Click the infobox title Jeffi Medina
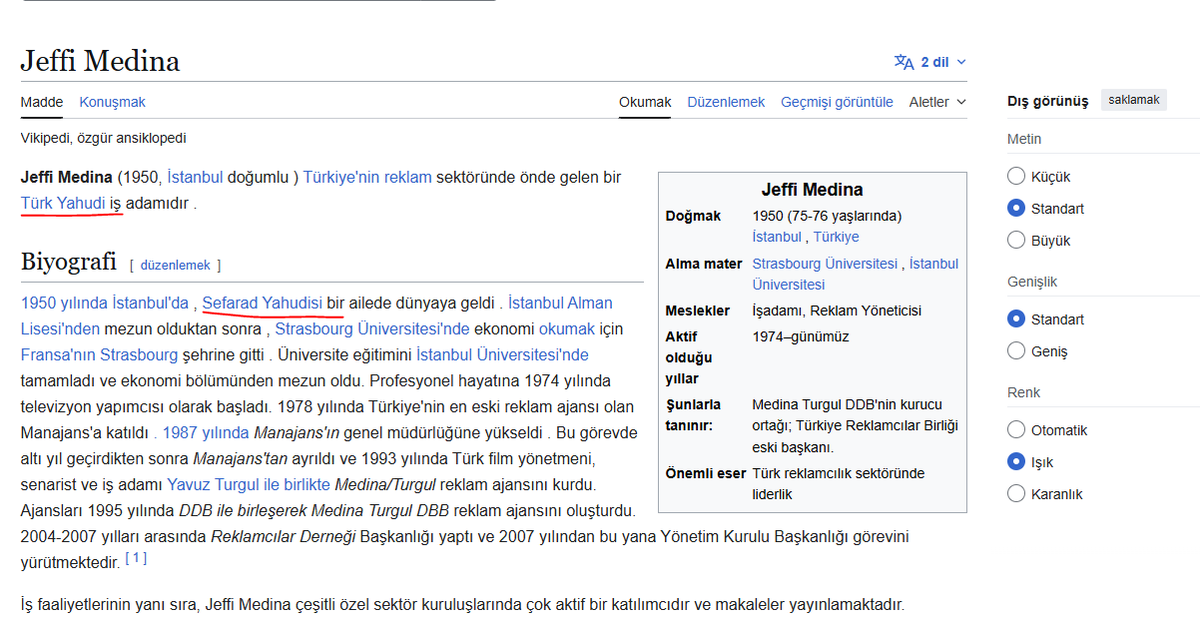This screenshot has width=1200, height=625. point(812,190)
